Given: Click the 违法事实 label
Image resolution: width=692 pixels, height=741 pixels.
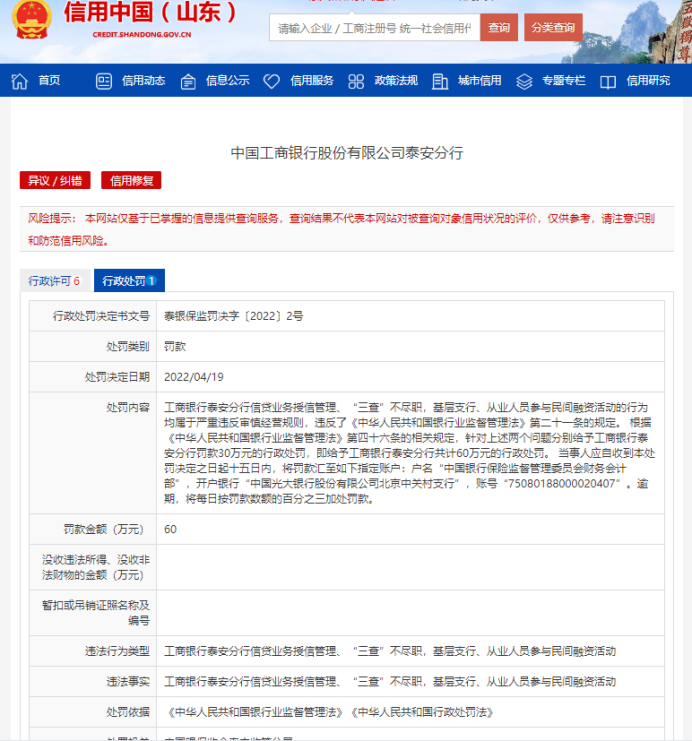Looking at the screenshot, I should pyautogui.click(x=128, y=681).
